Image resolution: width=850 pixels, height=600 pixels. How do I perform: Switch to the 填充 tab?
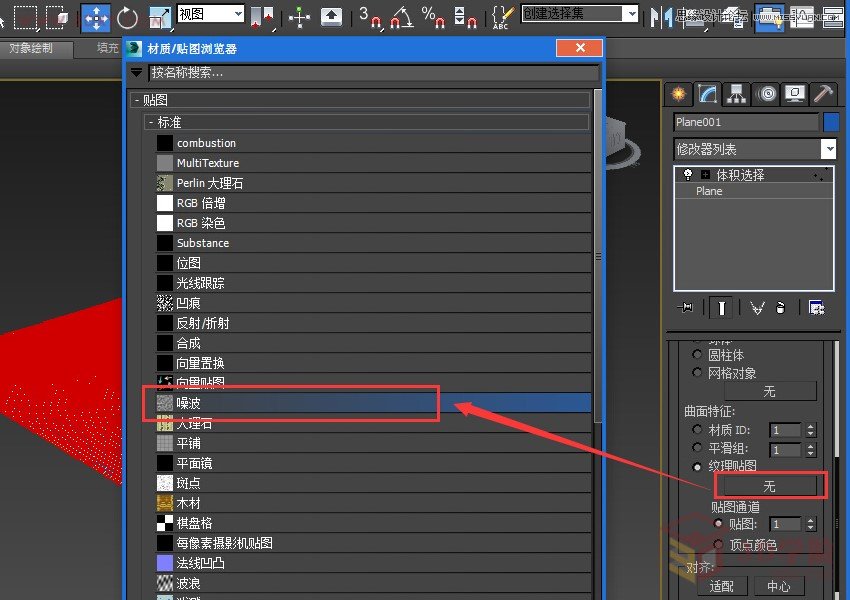(107, 47)
